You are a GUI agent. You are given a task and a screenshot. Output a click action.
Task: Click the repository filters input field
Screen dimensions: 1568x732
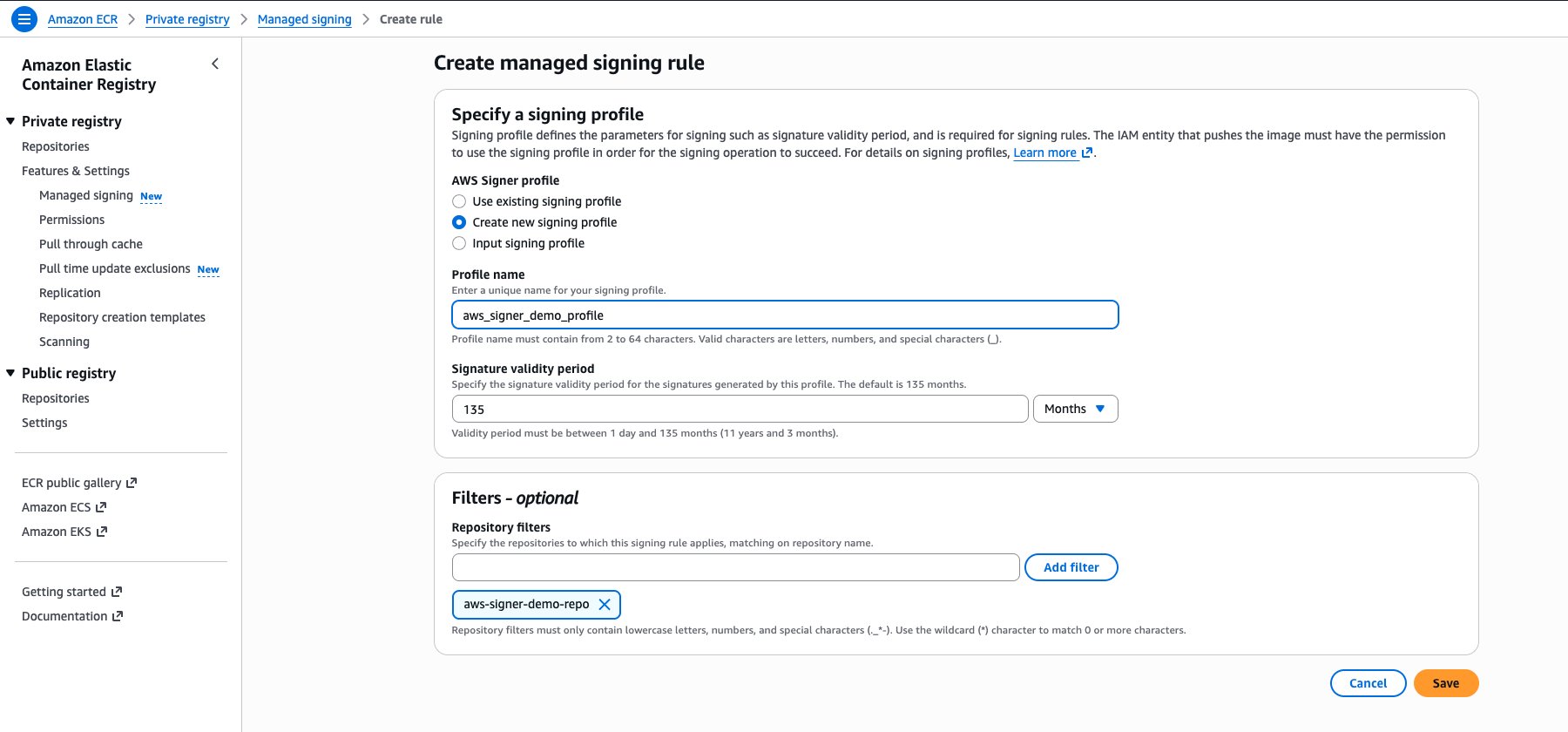[734, 566]
